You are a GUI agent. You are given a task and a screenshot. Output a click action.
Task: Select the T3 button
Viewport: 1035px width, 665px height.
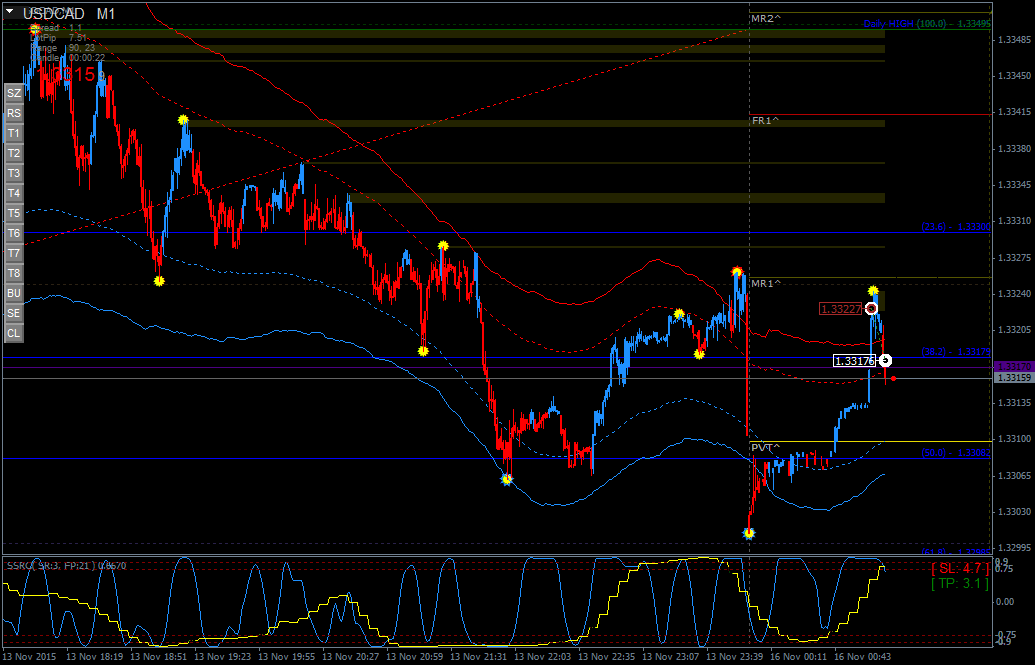[14, 173]
